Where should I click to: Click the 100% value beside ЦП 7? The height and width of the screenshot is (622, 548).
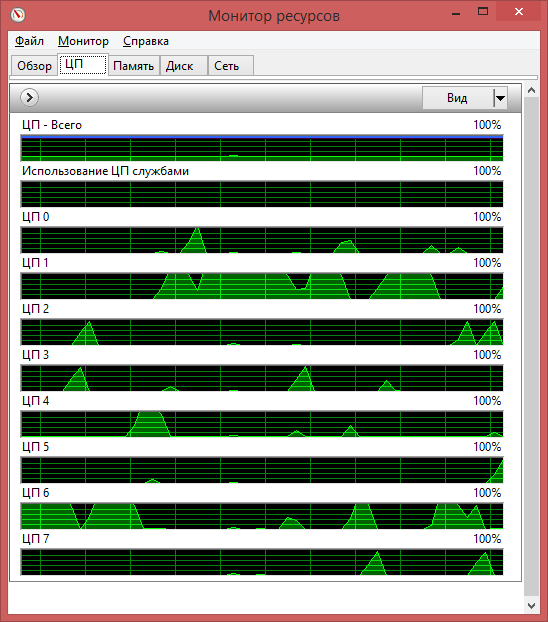coord(487,539)
